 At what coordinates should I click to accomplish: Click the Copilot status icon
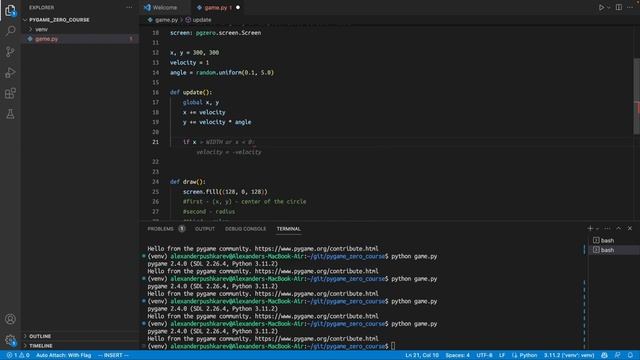[x=604, y=355]
